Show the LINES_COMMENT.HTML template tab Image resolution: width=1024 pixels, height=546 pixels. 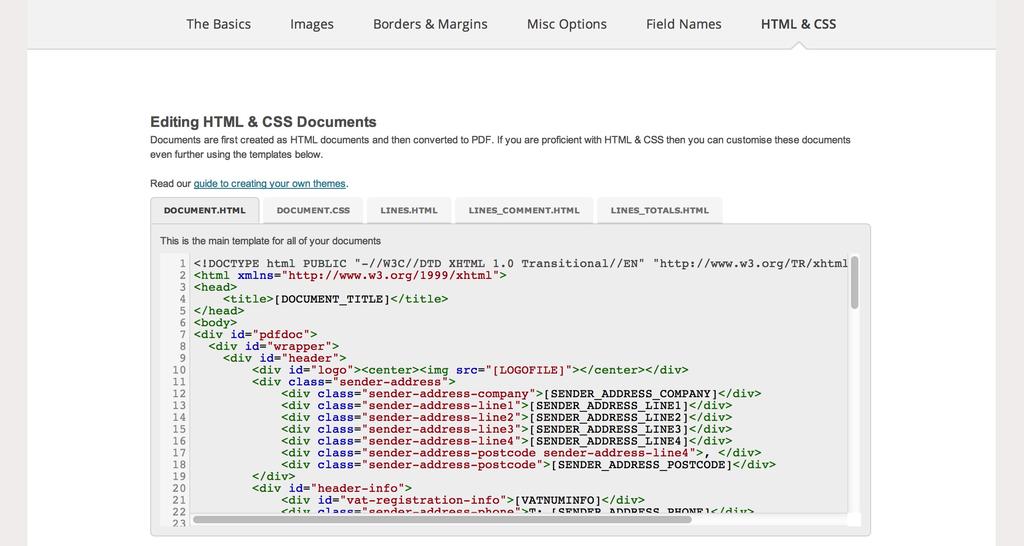coord(524,211)
